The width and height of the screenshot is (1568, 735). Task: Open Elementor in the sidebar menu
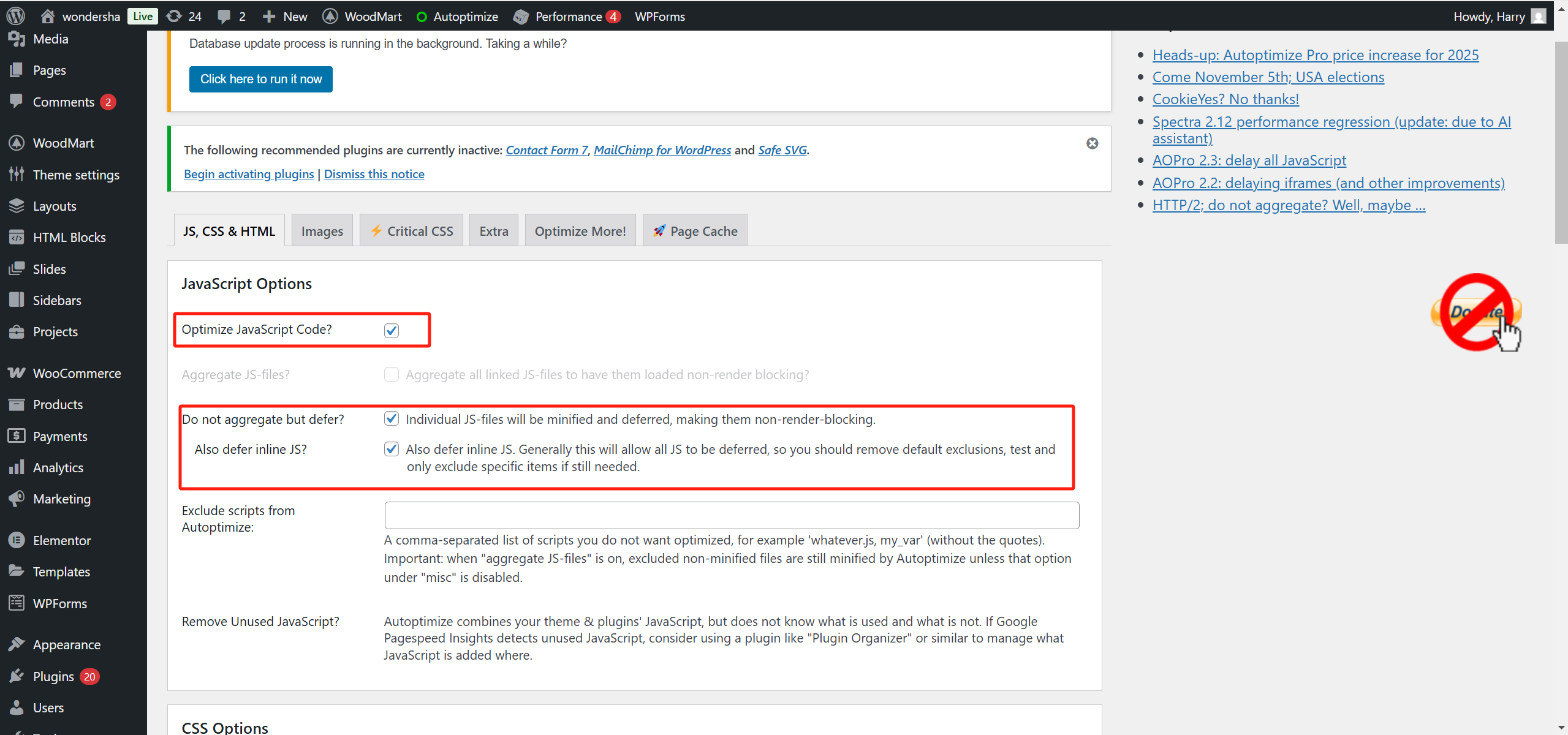pyautogui.click(x=61, y=540)
